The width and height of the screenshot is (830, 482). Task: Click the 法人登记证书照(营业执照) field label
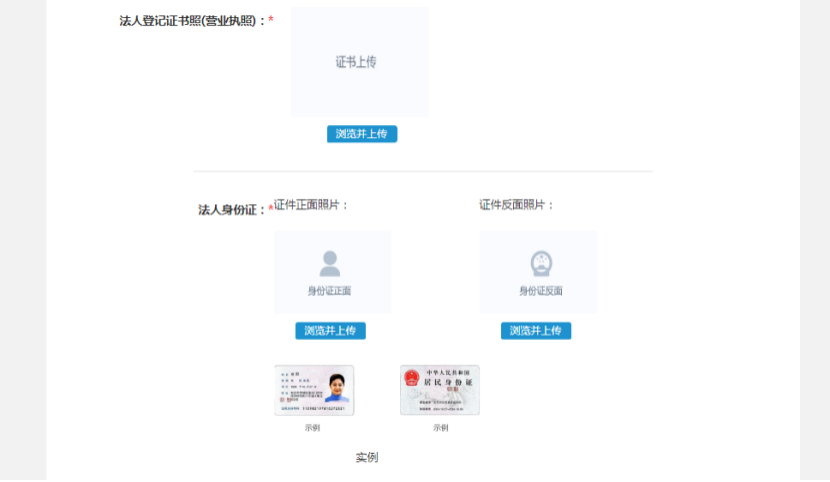pos(192,21)
